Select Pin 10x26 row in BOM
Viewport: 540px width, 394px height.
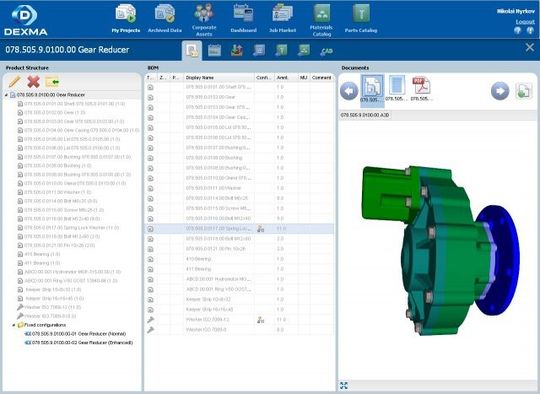239,249
